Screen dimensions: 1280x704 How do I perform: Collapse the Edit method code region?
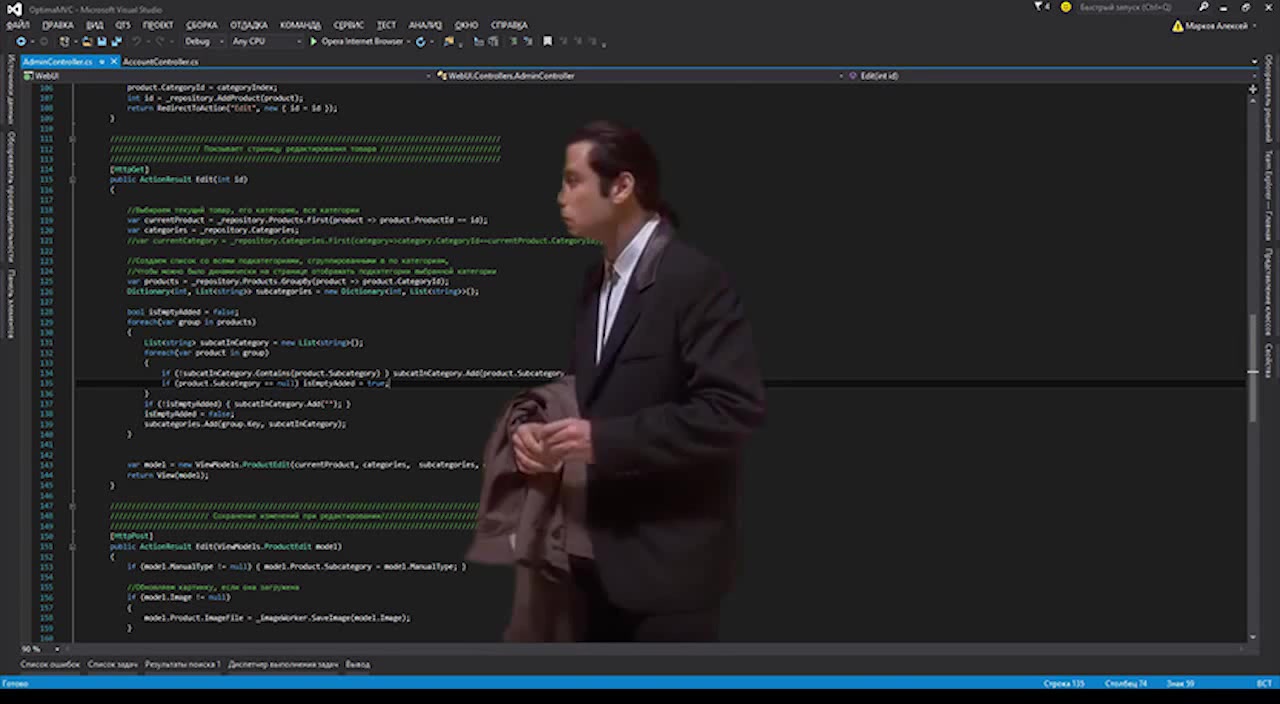(73, 179)
